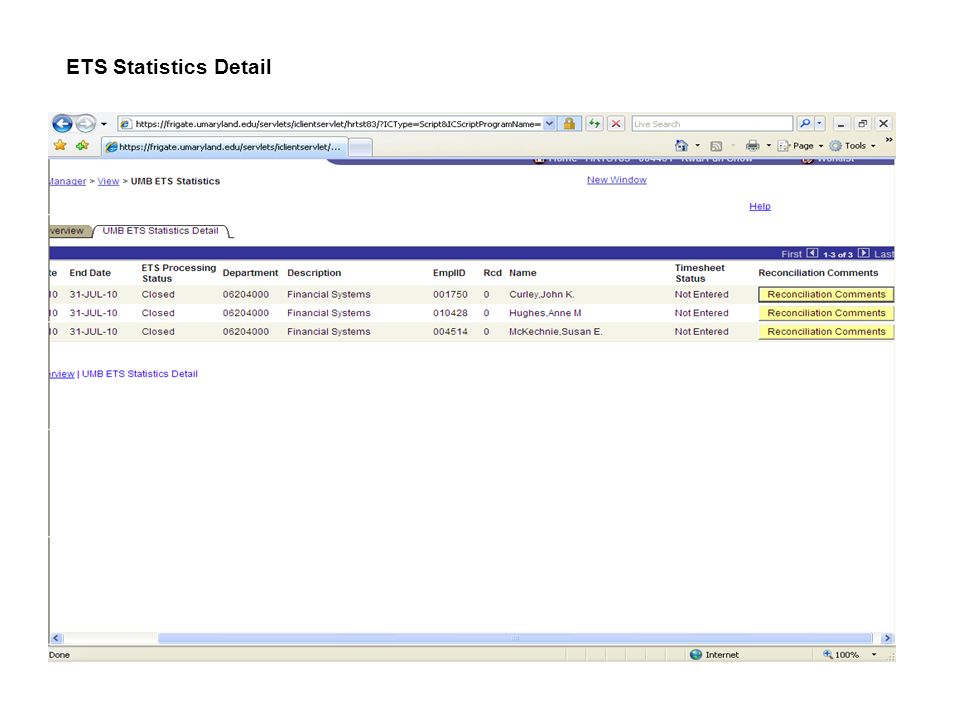Click the security padlock icon
The height and width of the screenshot is (720, 960).
tap(569, 124)
